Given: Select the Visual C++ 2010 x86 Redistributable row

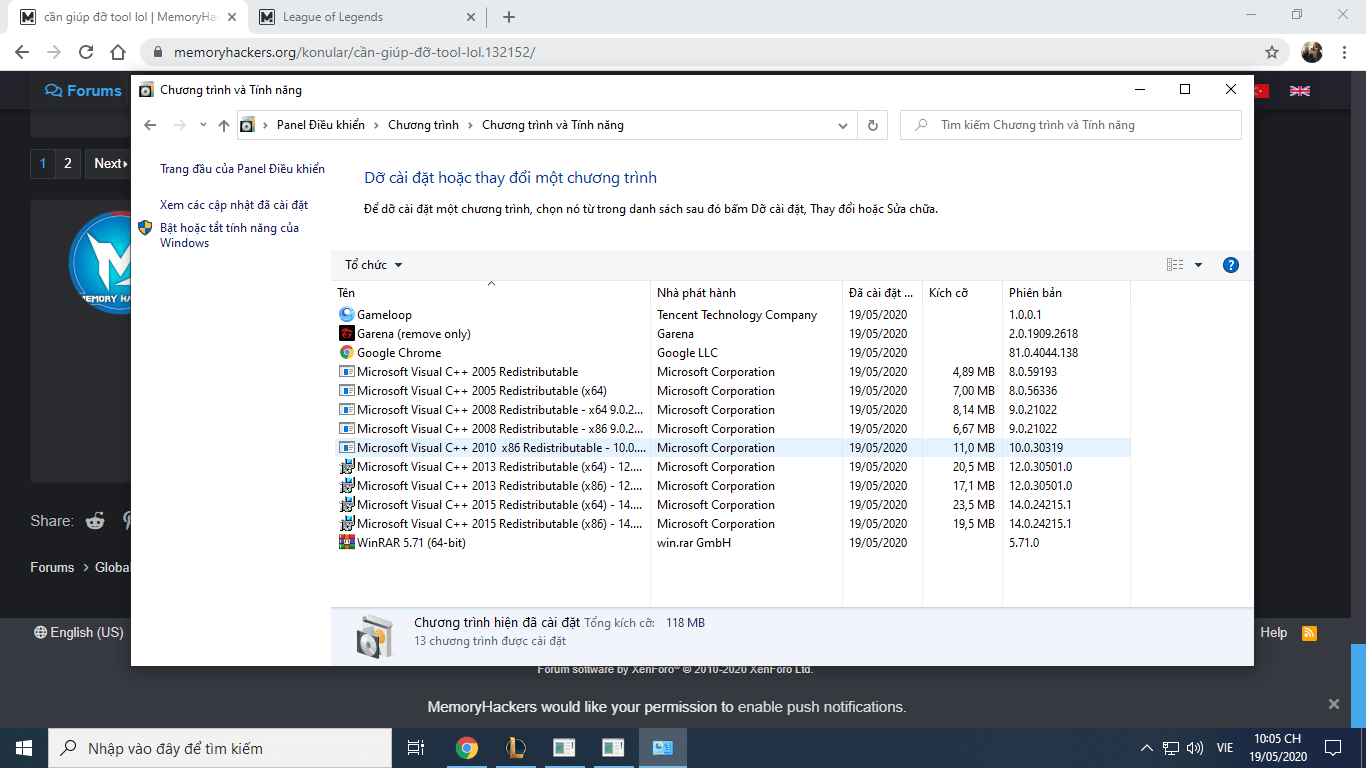Looking at the screenshot, I should tap(732, 448).
